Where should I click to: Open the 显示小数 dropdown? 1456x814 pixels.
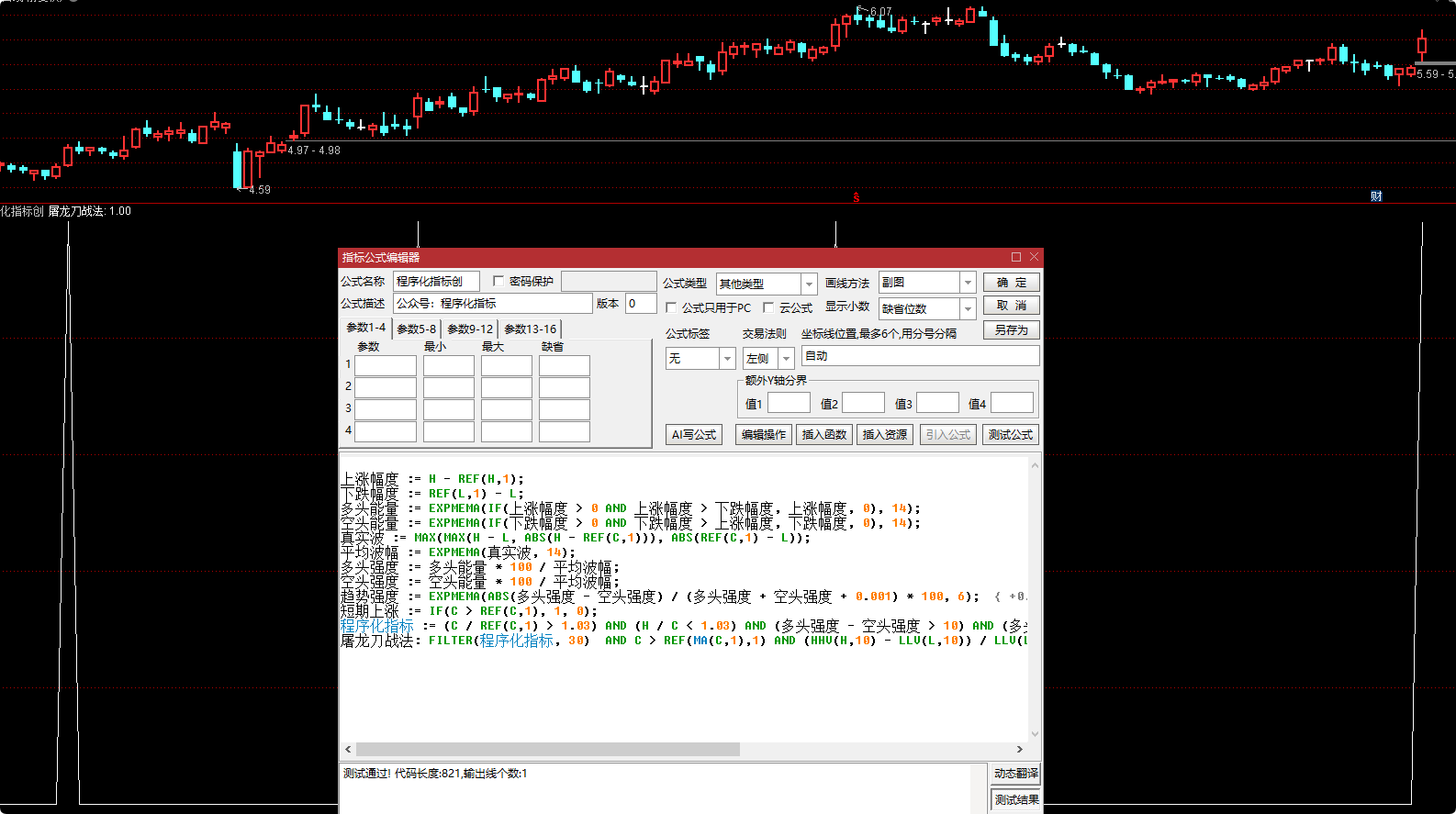pos(968,309)
